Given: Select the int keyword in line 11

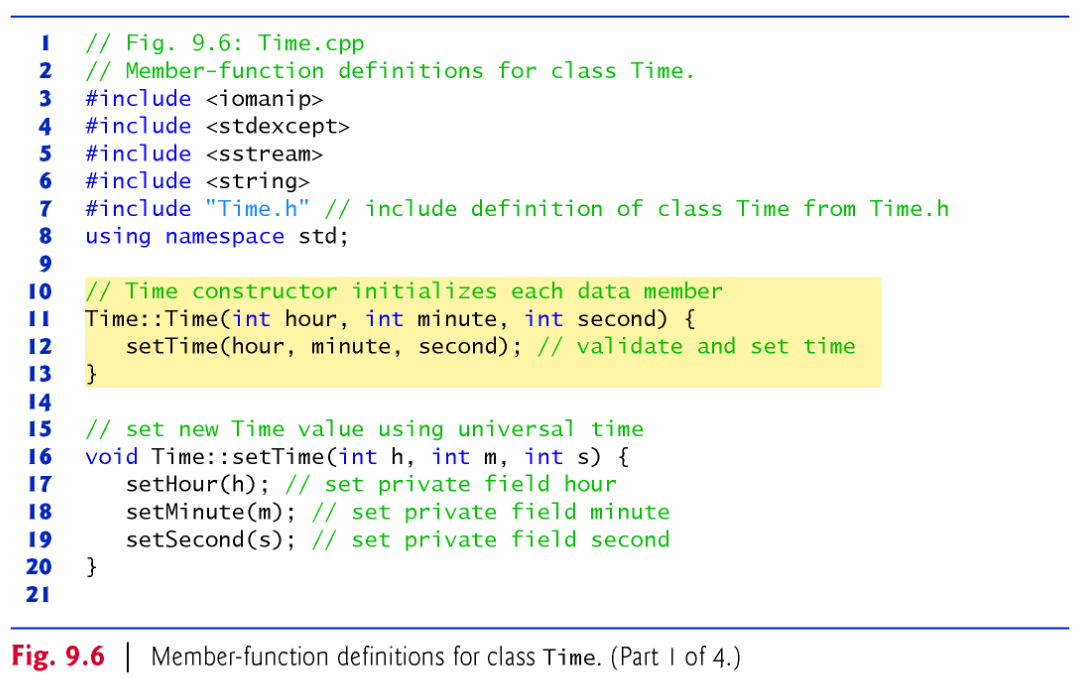Looking at the screenshot, I should tap(252, 318).
